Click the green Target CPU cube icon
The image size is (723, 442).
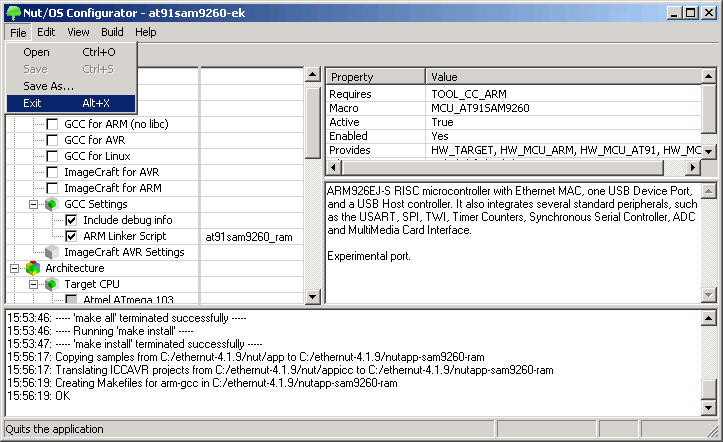52,284
